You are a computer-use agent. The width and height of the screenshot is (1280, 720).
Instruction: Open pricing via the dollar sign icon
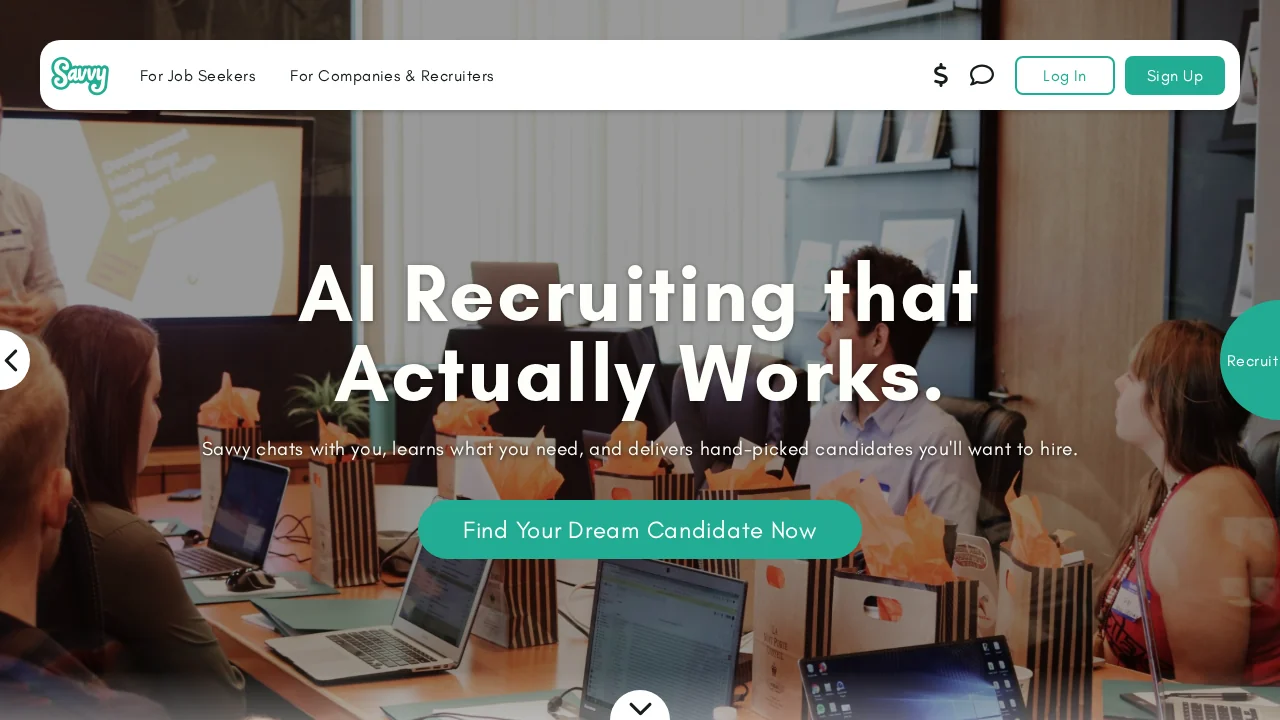(x=940, y=75)
